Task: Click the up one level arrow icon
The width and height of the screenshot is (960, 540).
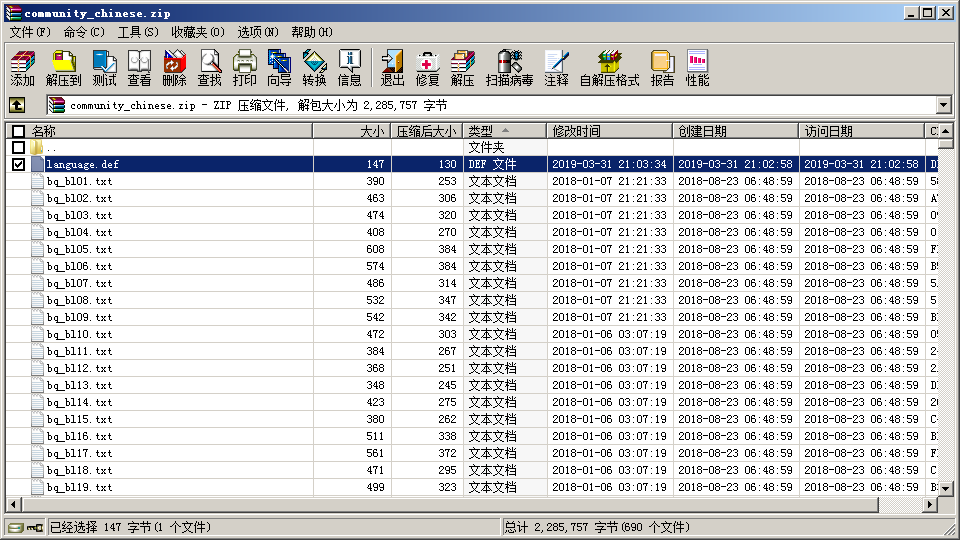Action: pyautogui.click(x=17, y=105)
